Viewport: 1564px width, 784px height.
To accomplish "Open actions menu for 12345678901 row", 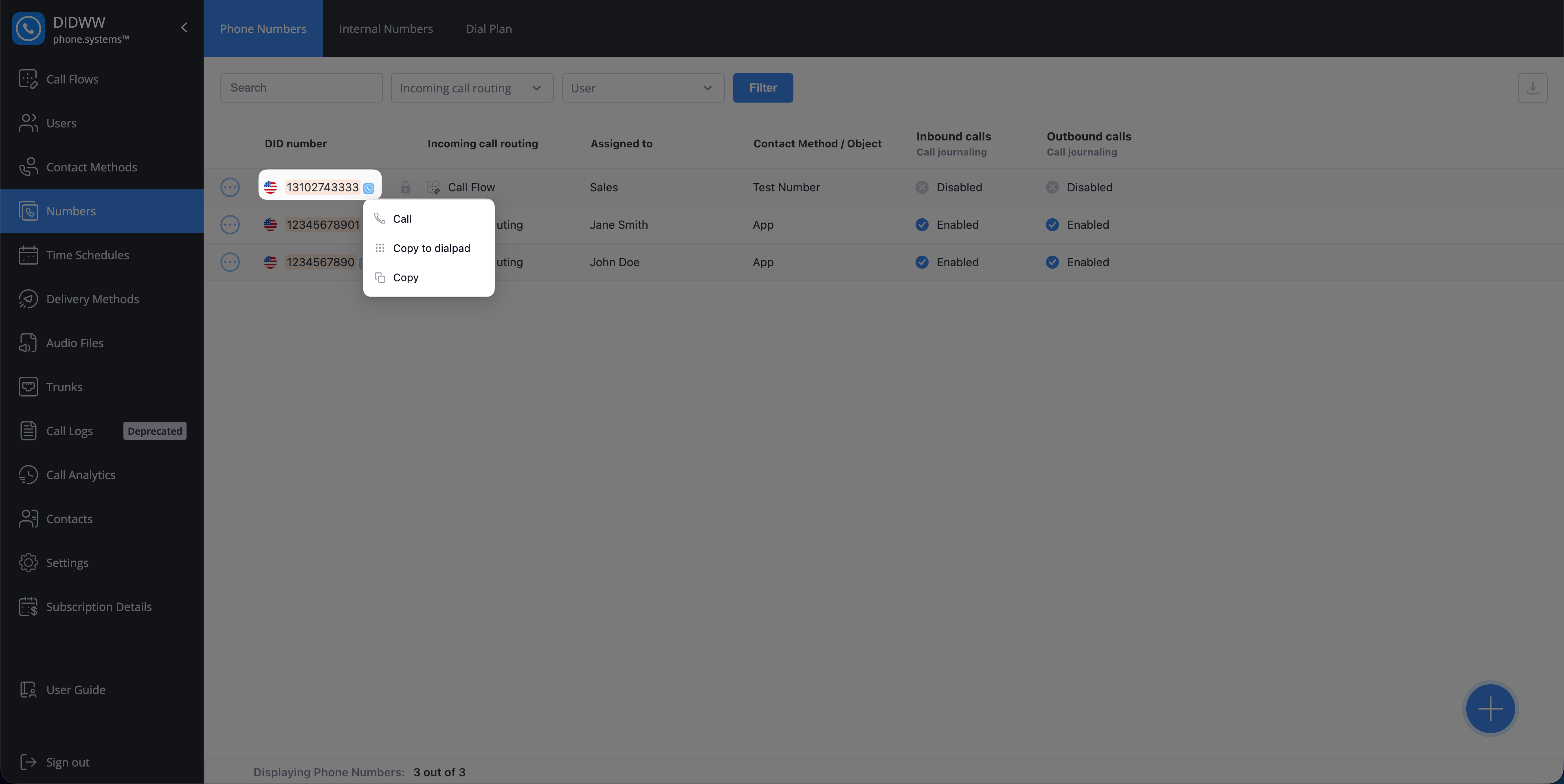I will click(x=229, y=225).
